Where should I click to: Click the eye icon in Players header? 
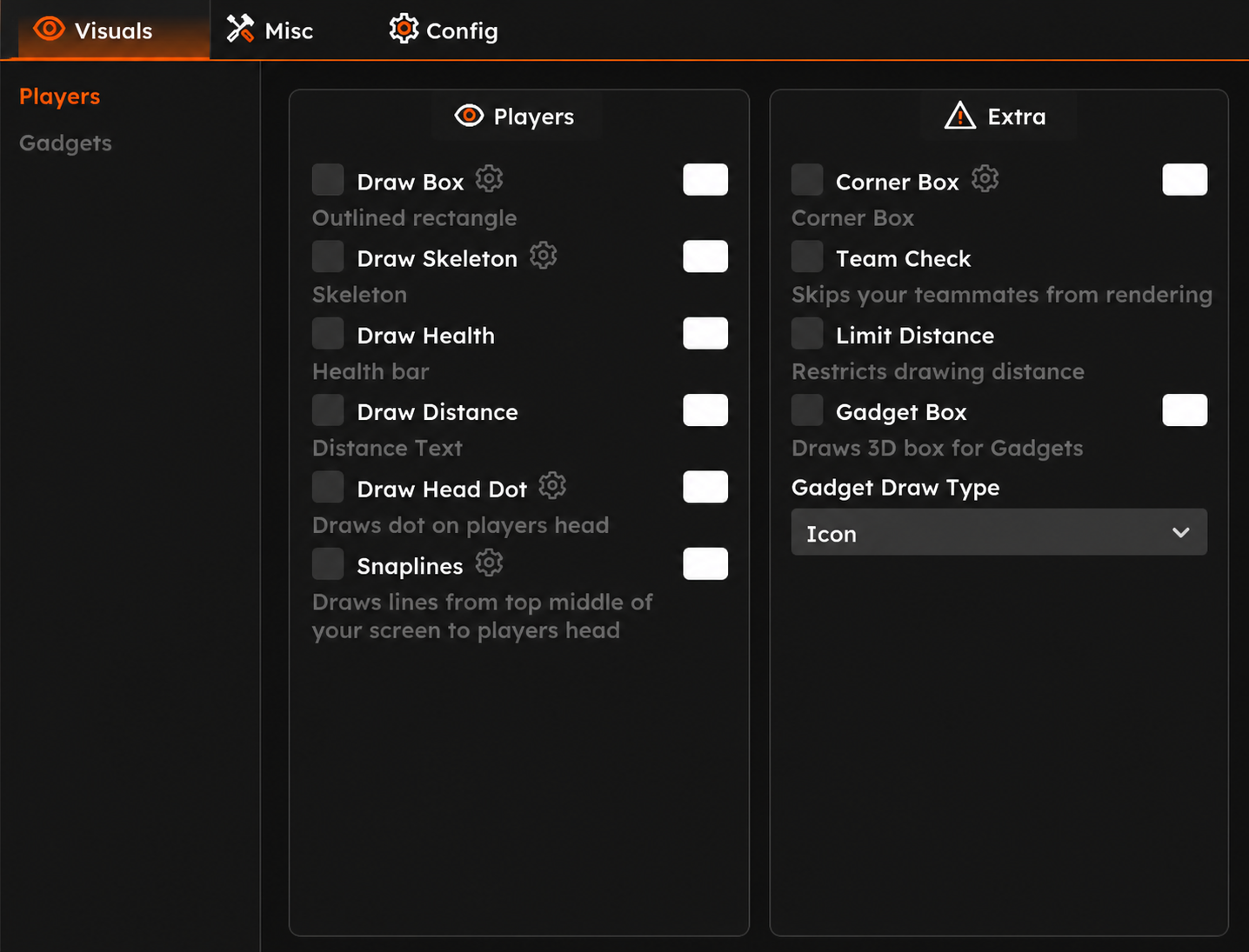pos(469,116)
